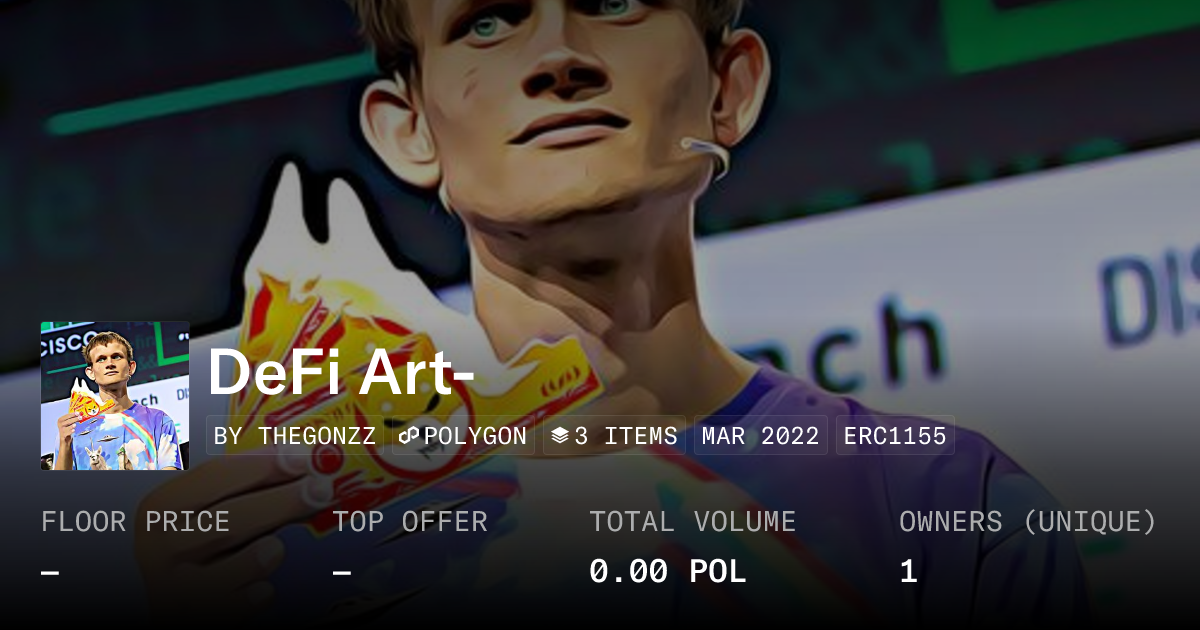Click the 0.00 POL volume value
Viewport: 1200px width, 630px height.
tap(667, 572)
